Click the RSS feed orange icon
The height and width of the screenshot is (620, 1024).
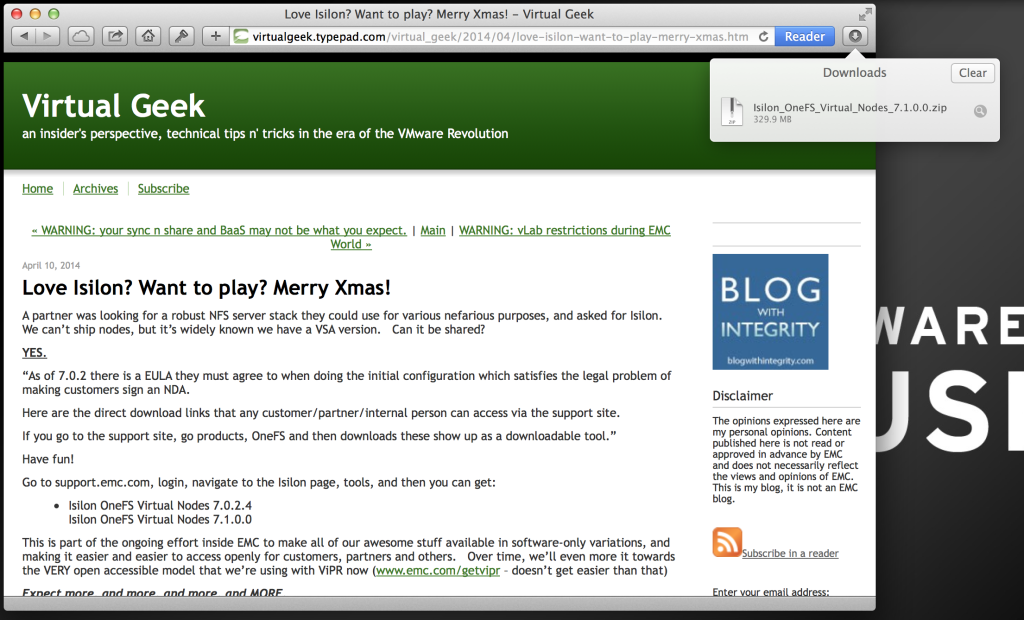click(727, 542)
